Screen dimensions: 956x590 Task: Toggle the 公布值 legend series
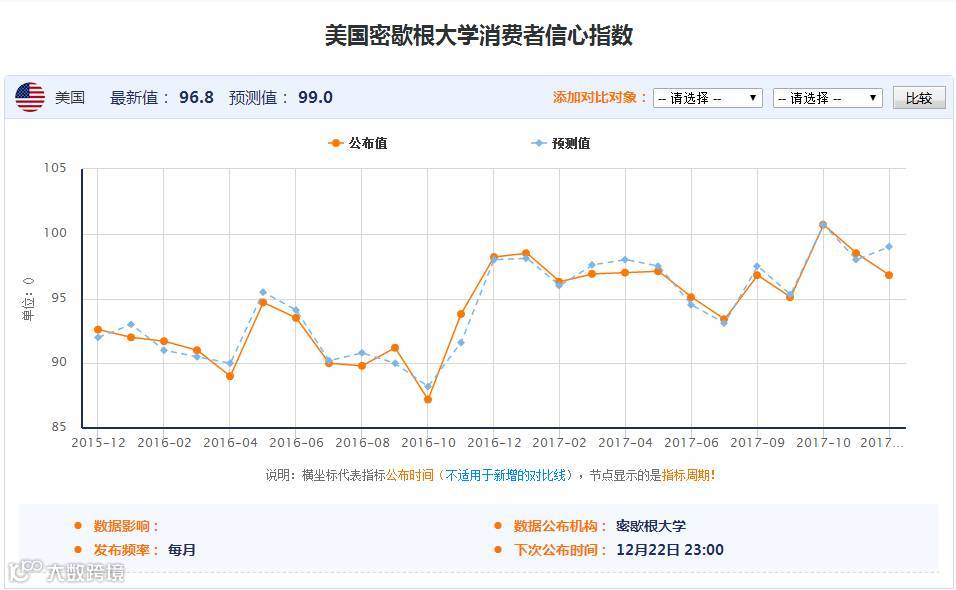click(x=358, y=143)
